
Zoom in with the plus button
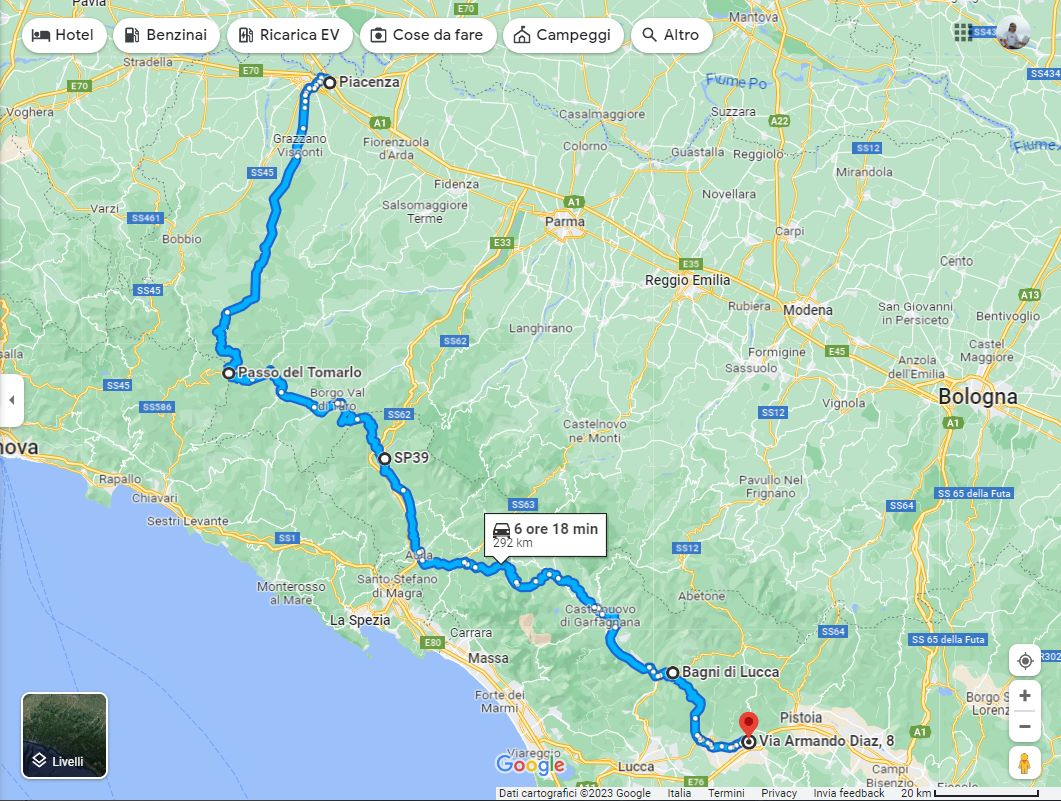(x=1024, y=696)
